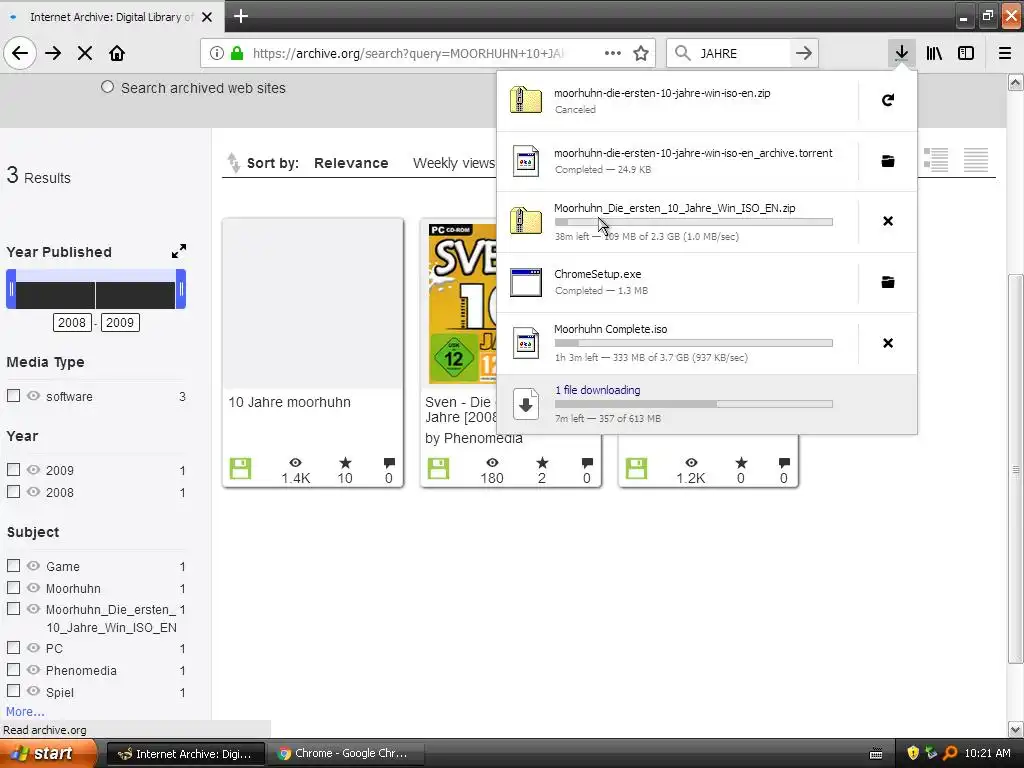
Task: Click the security shield tray icon
Action: coord(913,754)
